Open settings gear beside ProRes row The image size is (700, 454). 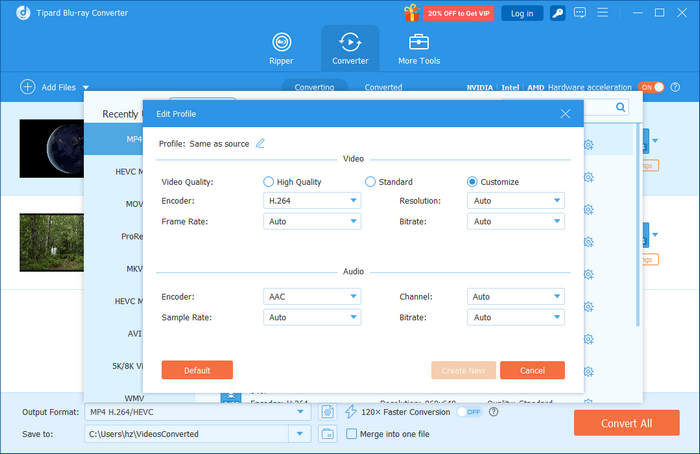588,242
